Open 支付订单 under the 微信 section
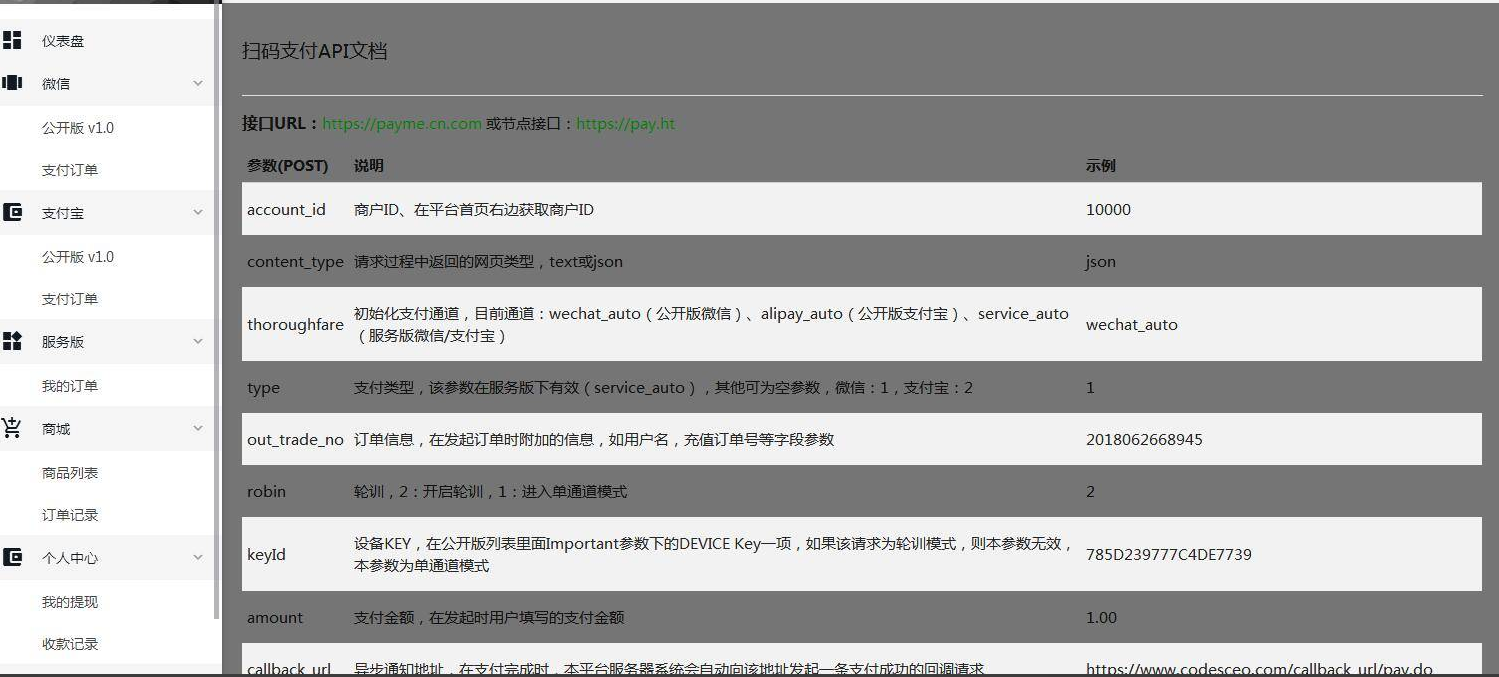Image resolution: width=1499 pixels, height=677 pixels. coord(70,170)
